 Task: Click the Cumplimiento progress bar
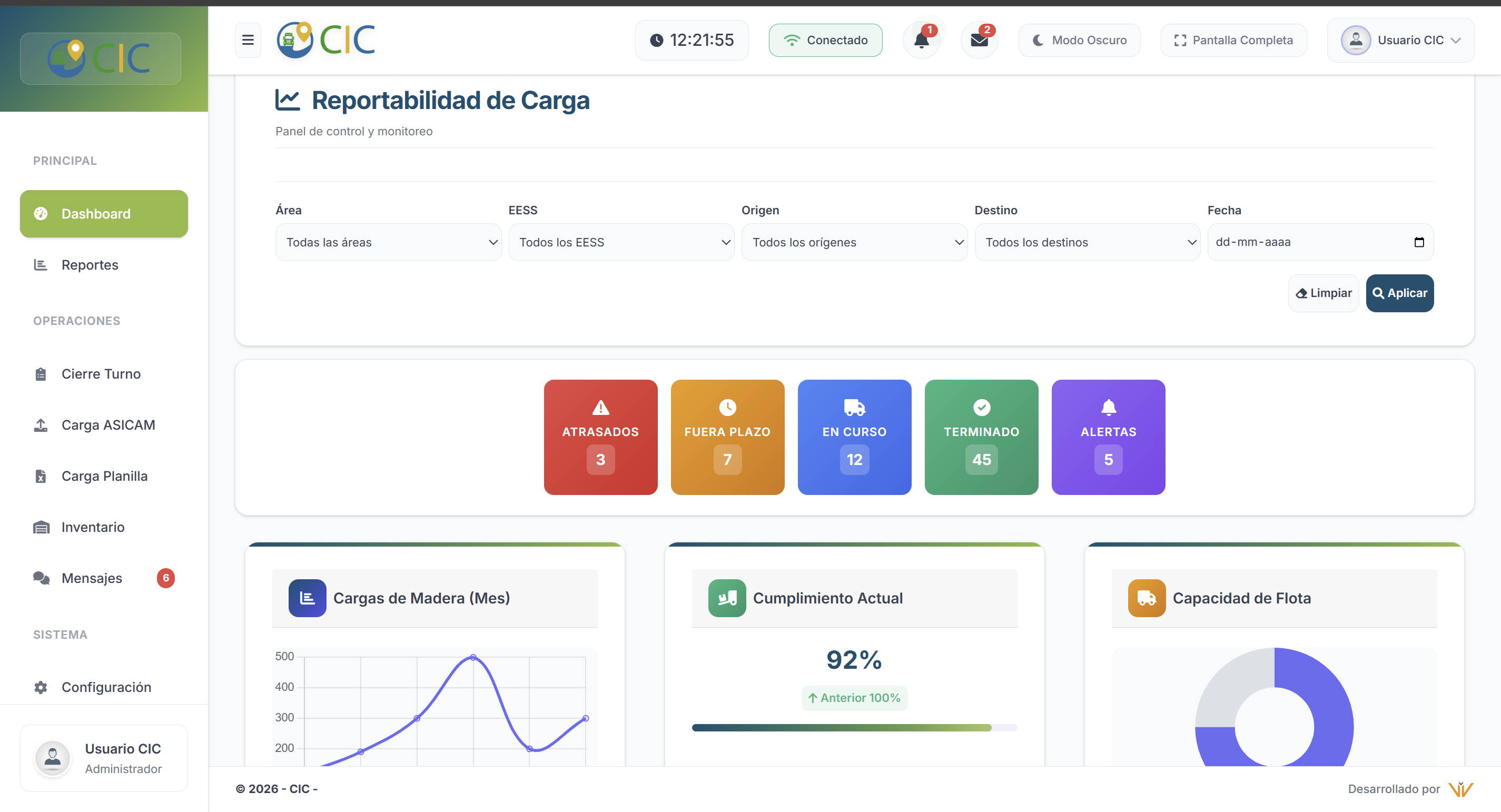coord(854,728)
